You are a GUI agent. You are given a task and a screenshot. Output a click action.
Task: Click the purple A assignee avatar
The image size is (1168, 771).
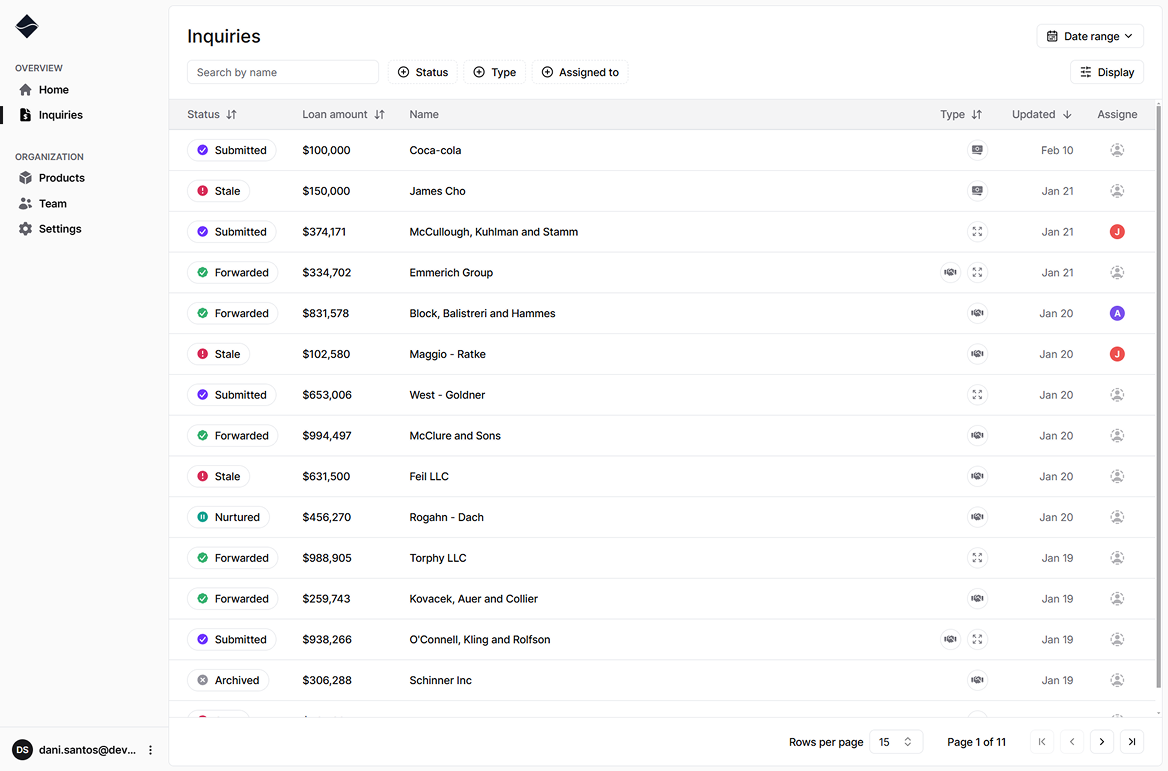[x=1117, y=313]
